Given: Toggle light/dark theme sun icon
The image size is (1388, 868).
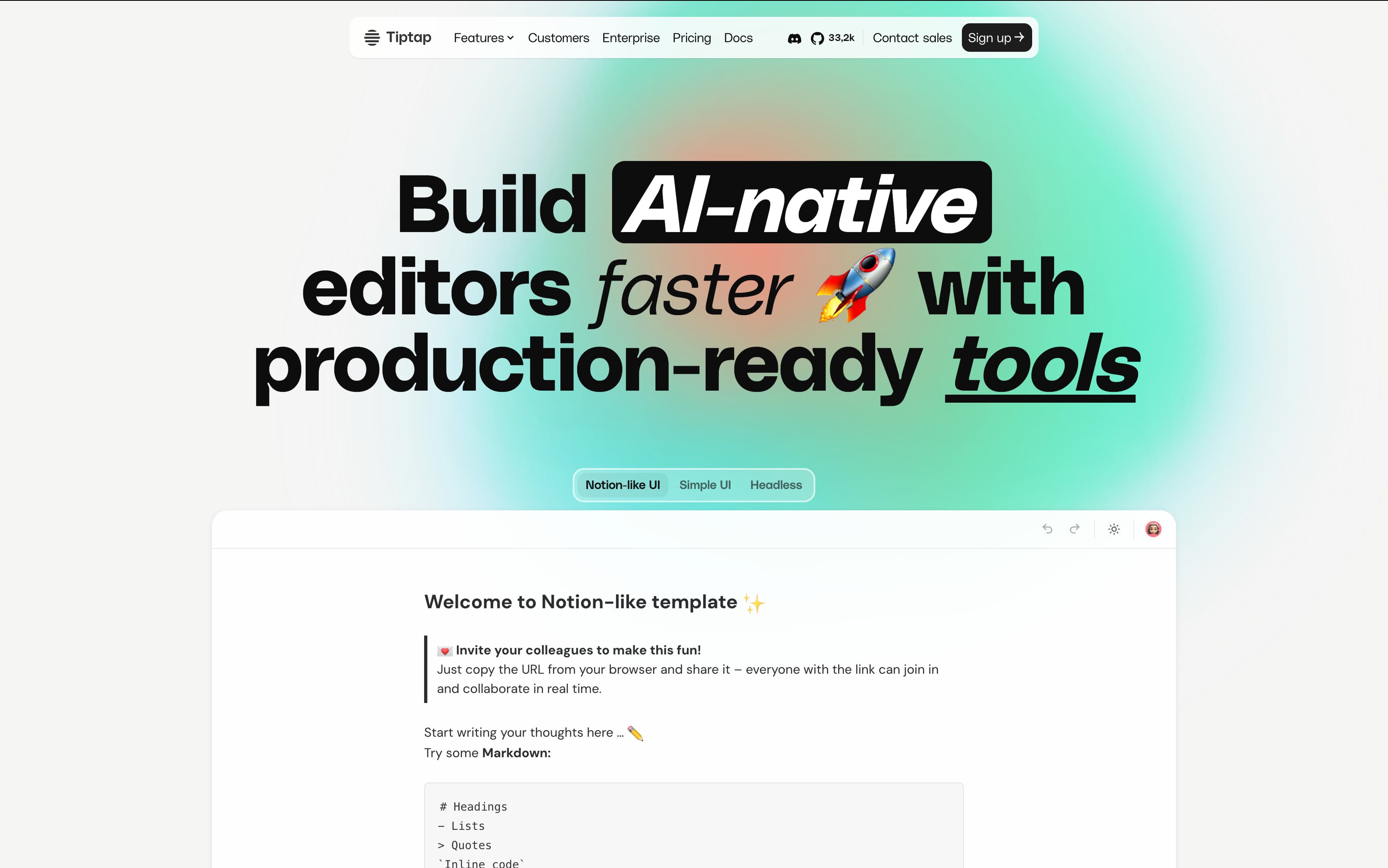Looking at the screenshot, I should [1114, 529].
